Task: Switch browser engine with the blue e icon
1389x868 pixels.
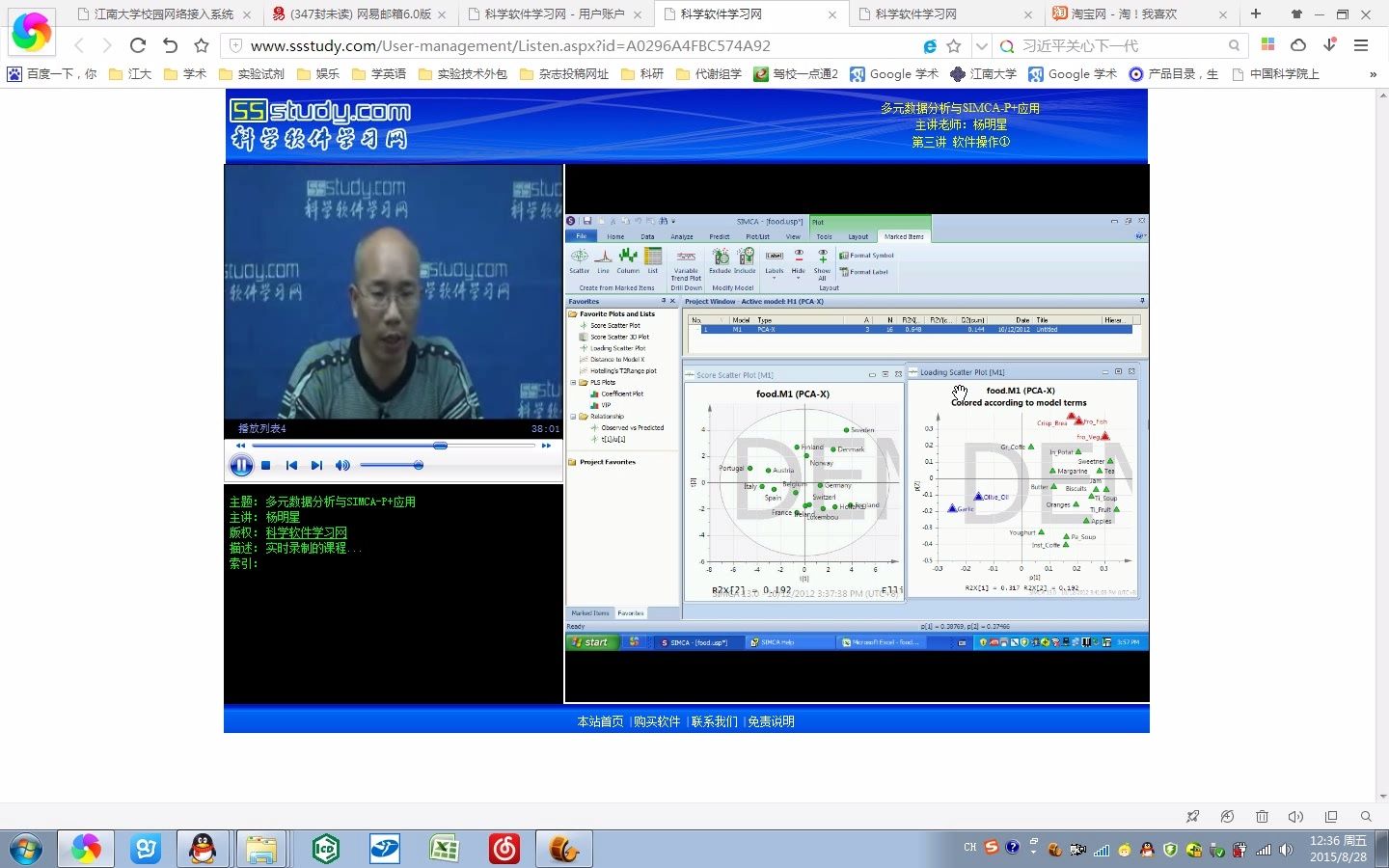Action: point(930,45)
